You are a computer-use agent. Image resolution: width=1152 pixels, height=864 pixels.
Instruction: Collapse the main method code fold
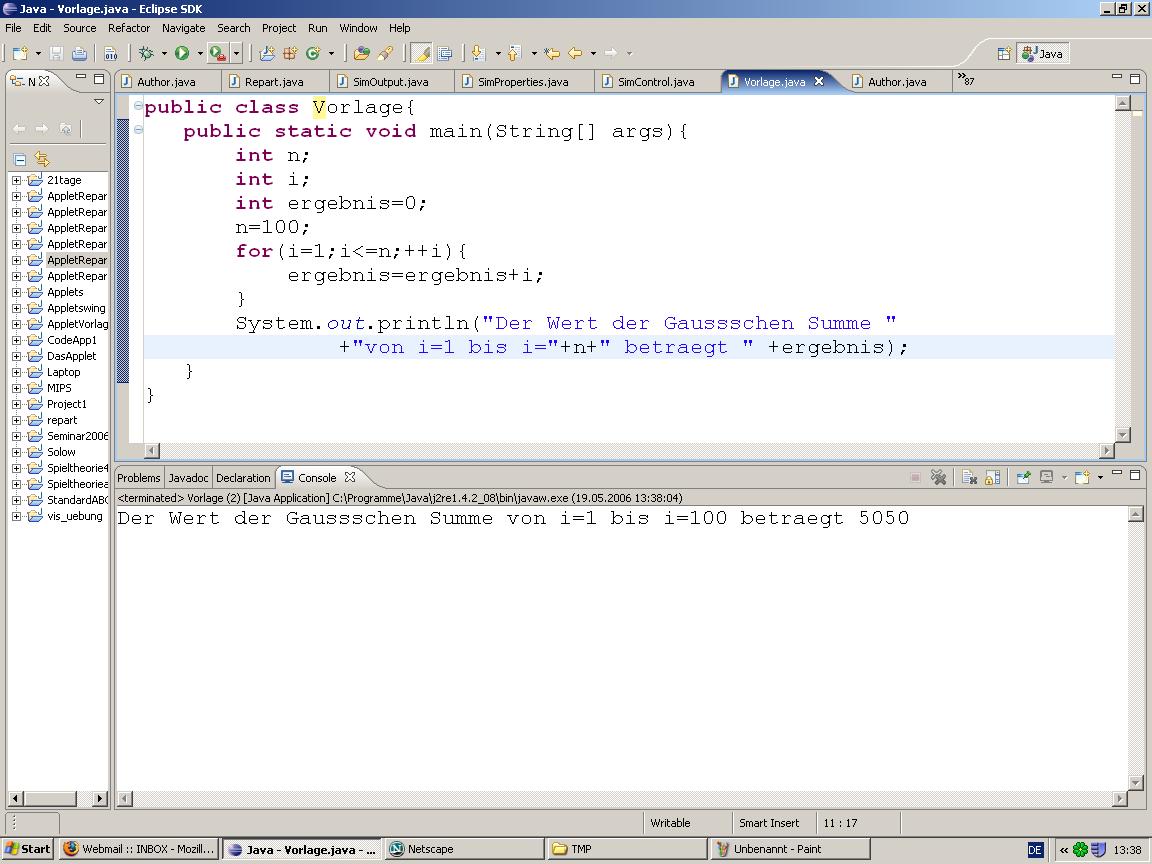(138, 130)
